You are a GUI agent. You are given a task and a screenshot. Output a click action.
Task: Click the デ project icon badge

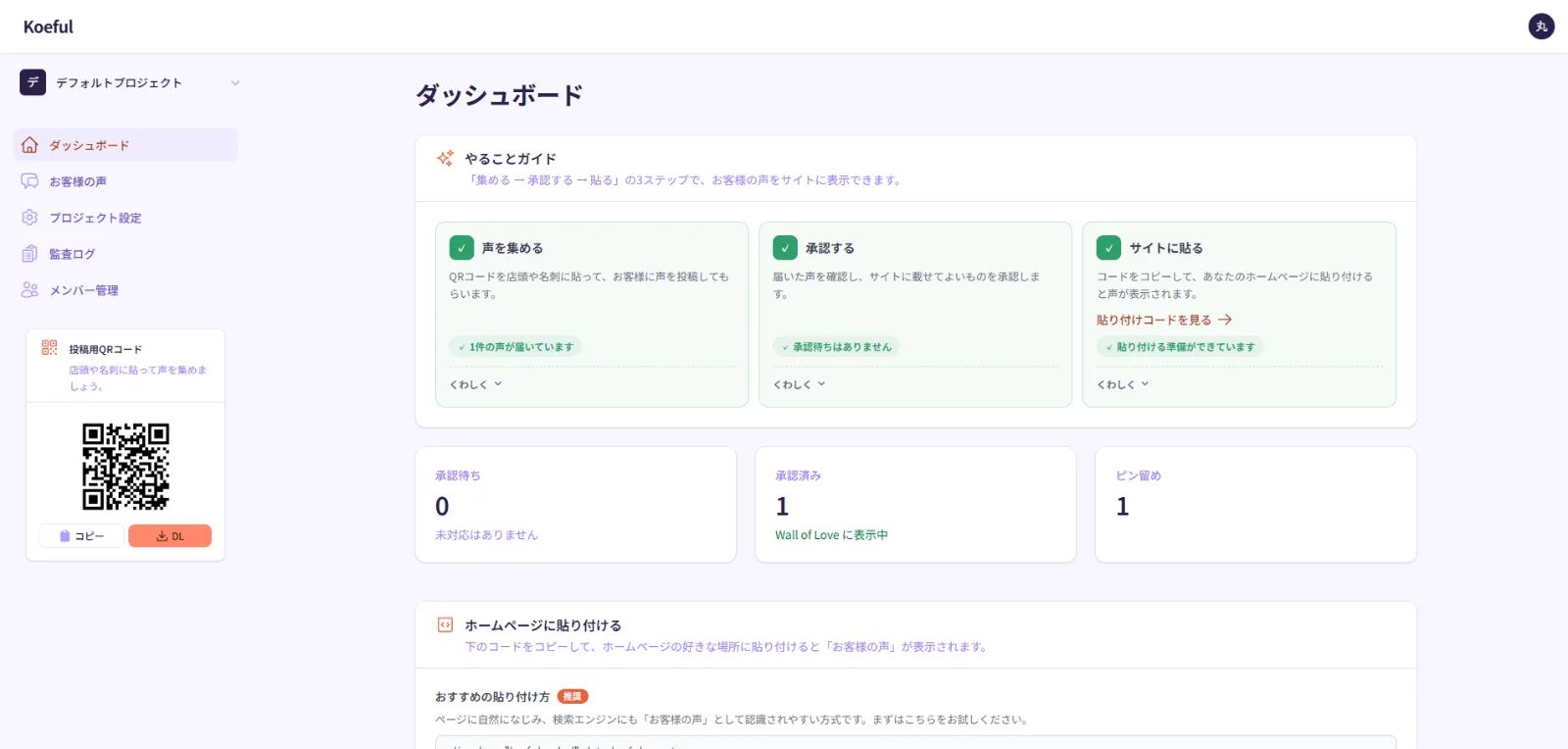32,82
